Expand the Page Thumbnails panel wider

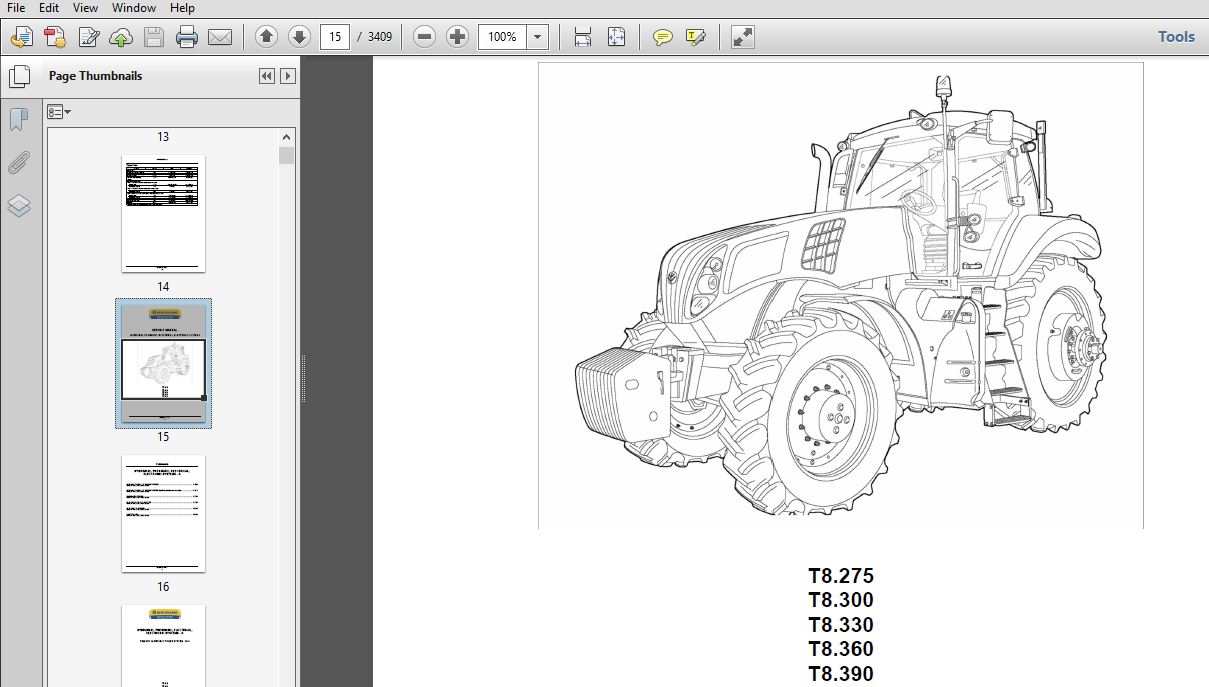[x=288, y=76]
